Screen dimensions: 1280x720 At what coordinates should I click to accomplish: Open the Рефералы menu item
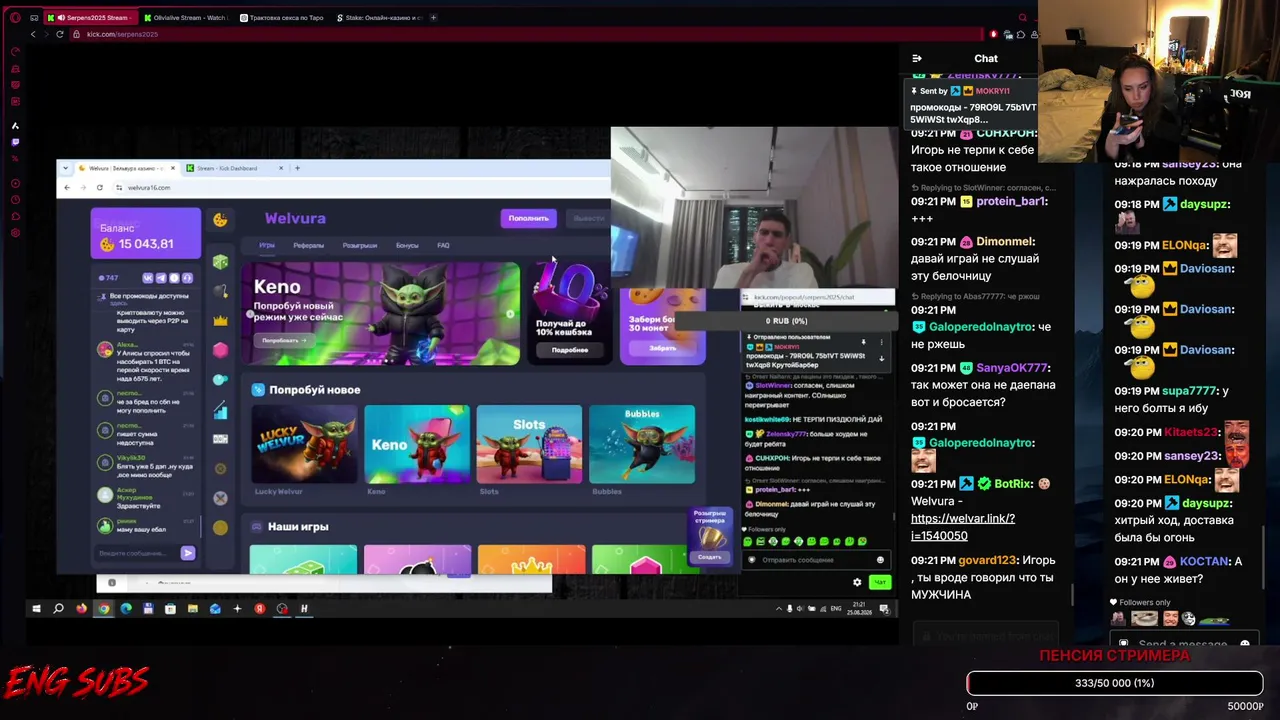coord(308,245)
